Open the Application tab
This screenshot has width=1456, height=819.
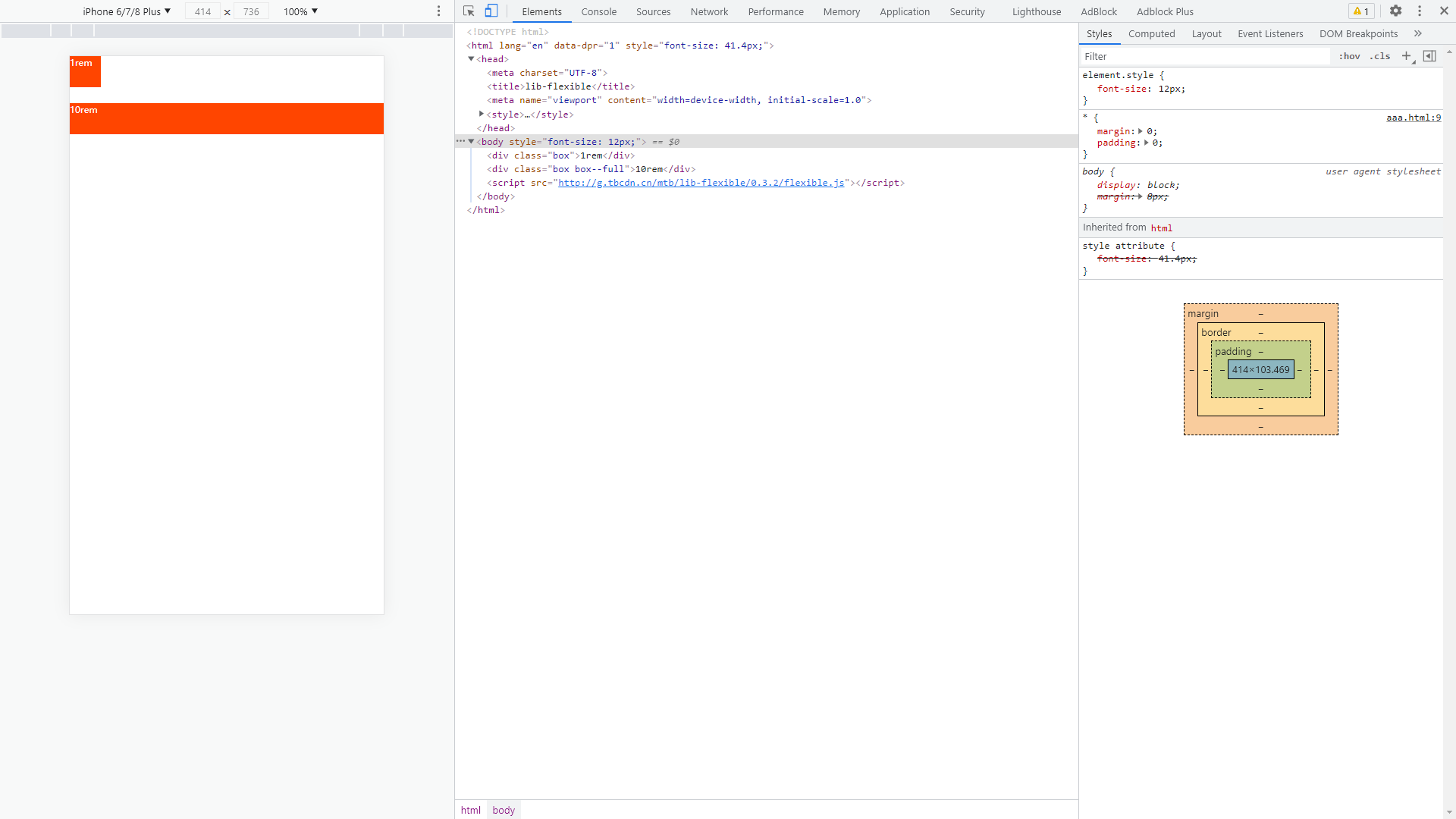coord(905,11)
